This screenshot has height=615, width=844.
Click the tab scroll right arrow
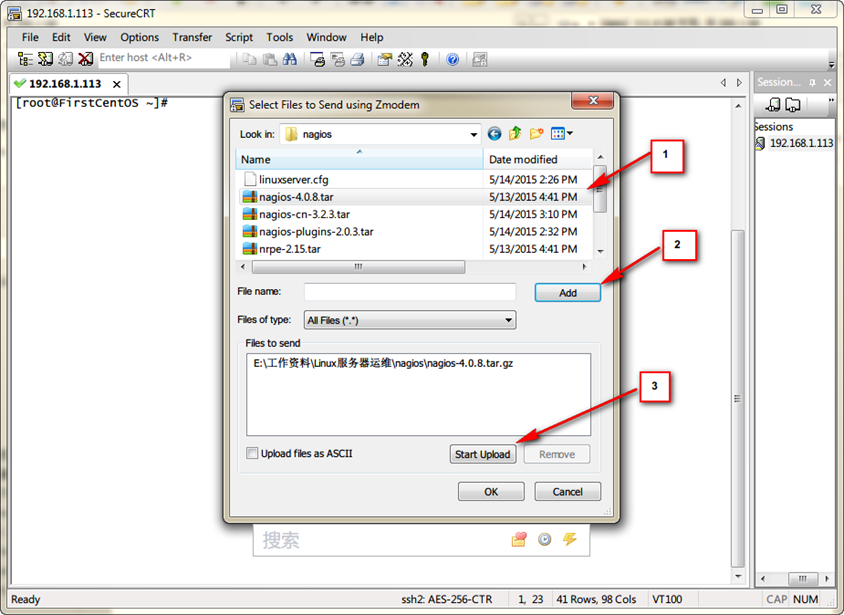[x=739, y=83]
